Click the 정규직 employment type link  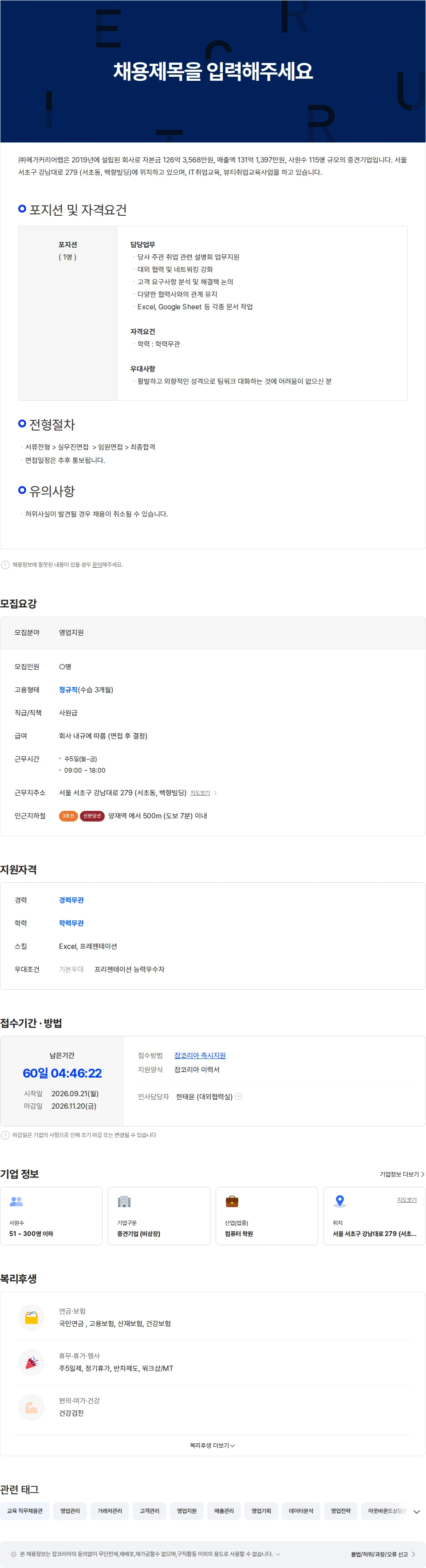[68, 690]
